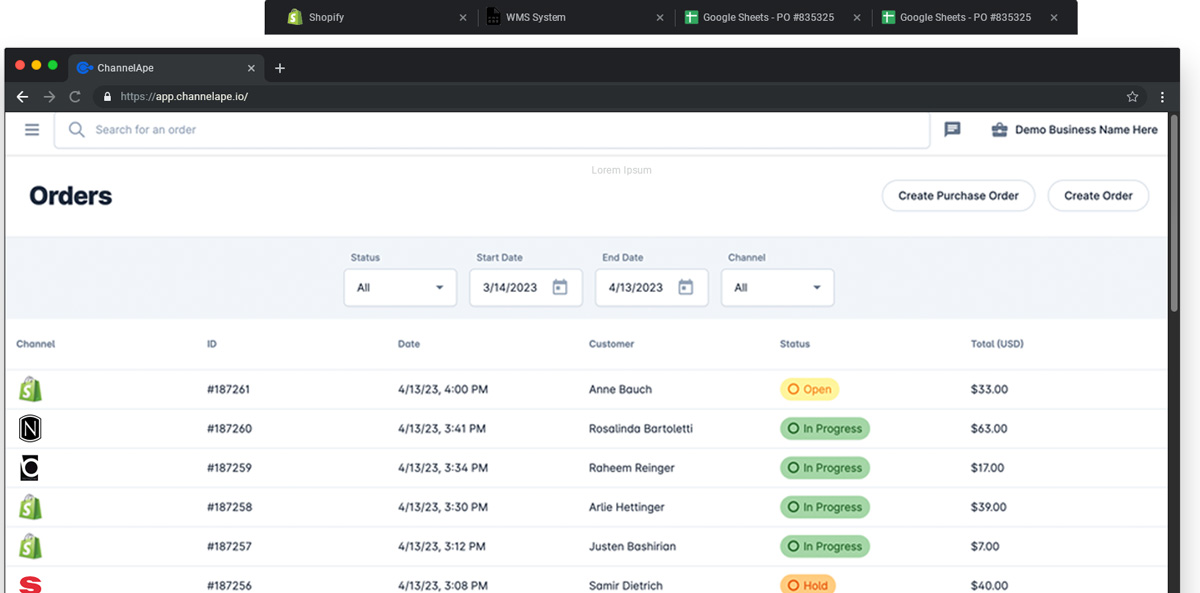Click Hold status badge for Samir Dietrich

click(807, 585)
